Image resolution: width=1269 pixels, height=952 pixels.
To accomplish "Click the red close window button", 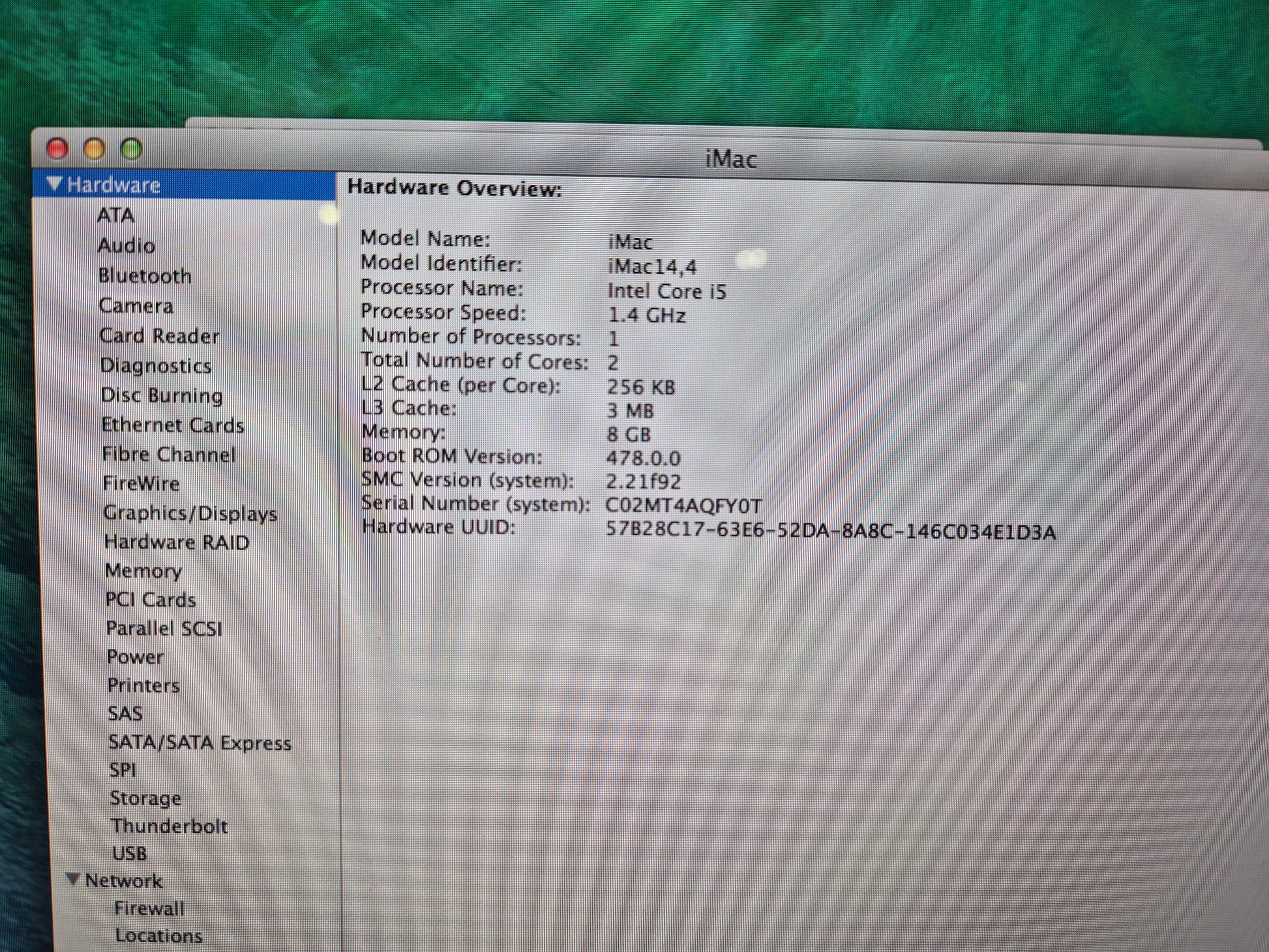I will click(57, 149).
